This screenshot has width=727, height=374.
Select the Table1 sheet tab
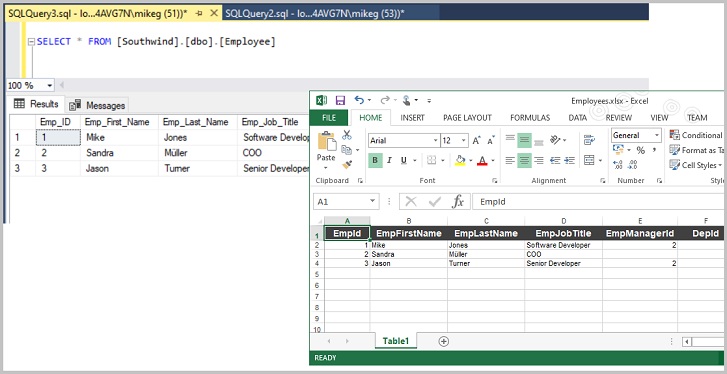396,341
